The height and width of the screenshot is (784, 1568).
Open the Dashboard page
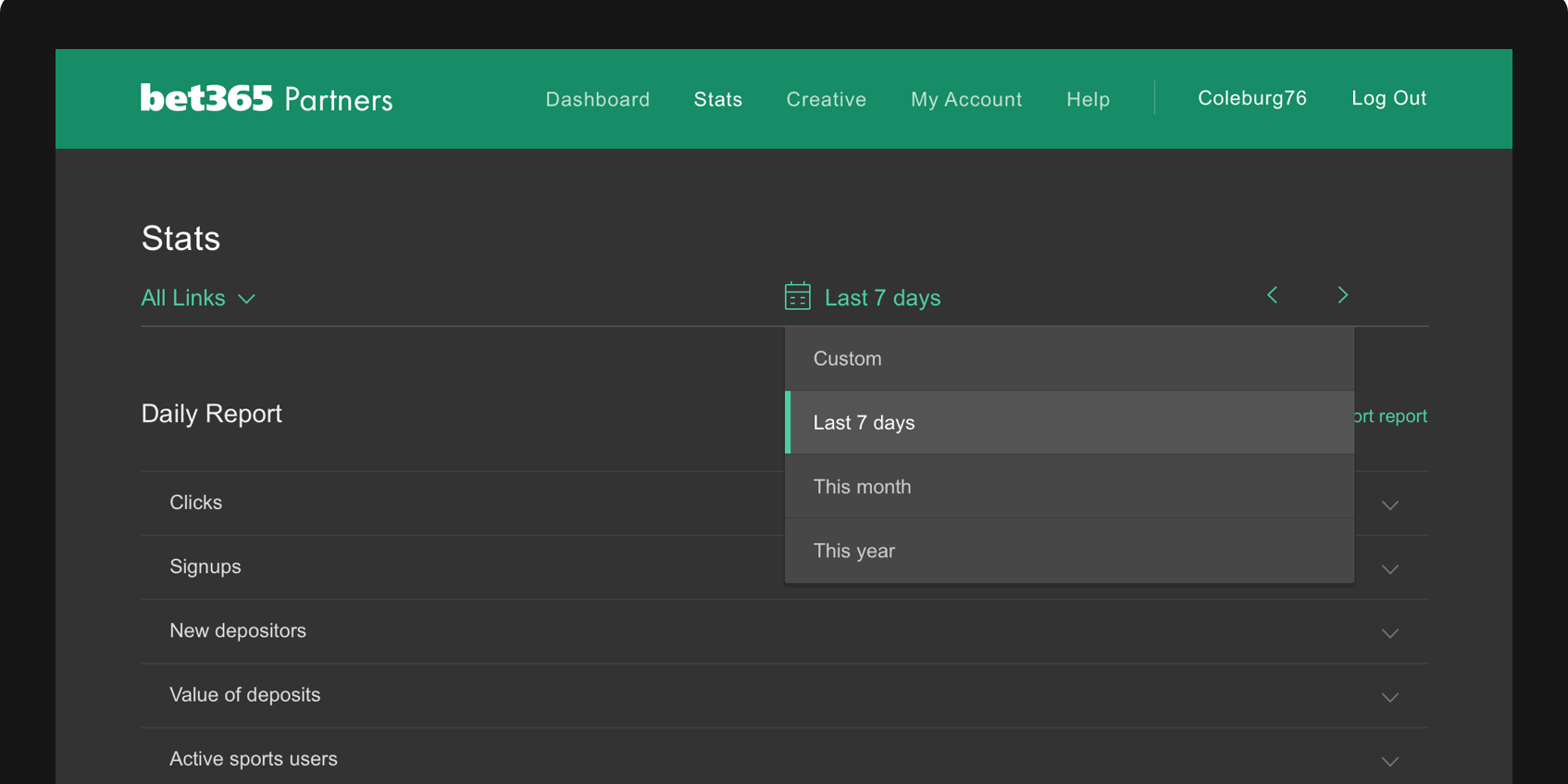point(597,99)
